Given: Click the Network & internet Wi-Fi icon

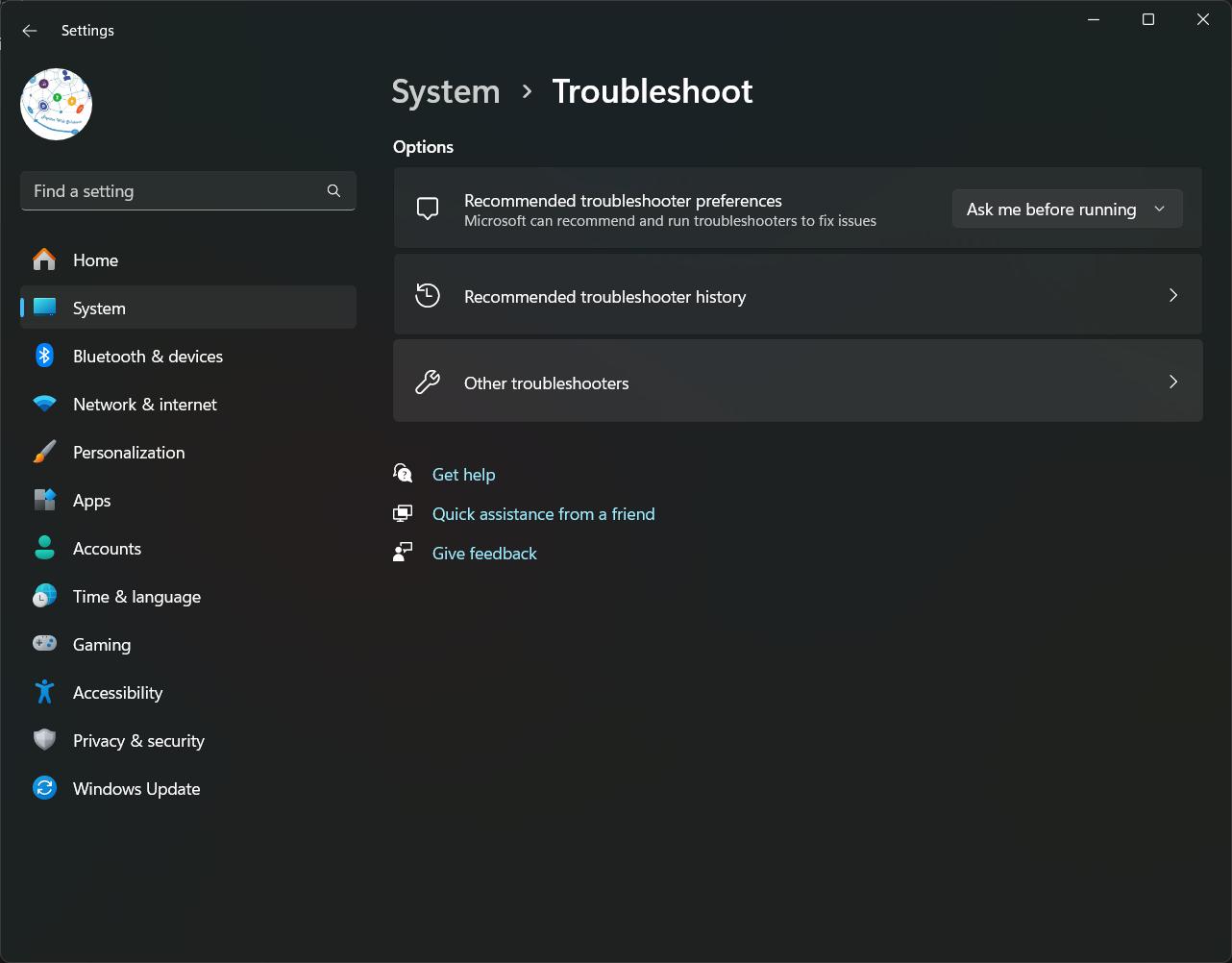Looking at the screenshot, I should click(x=44, y=404).
